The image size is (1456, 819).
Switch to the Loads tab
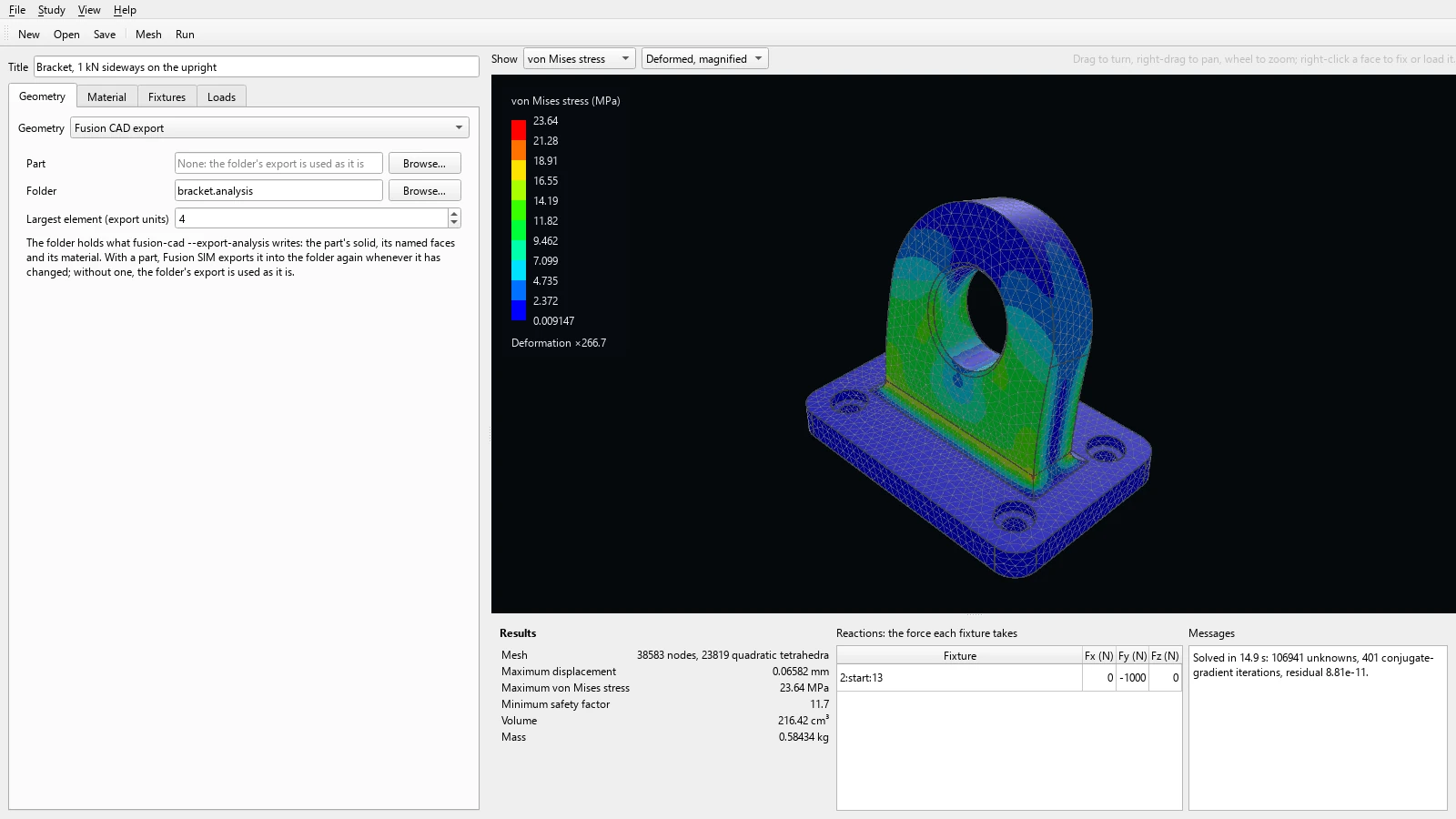point(221,97)
